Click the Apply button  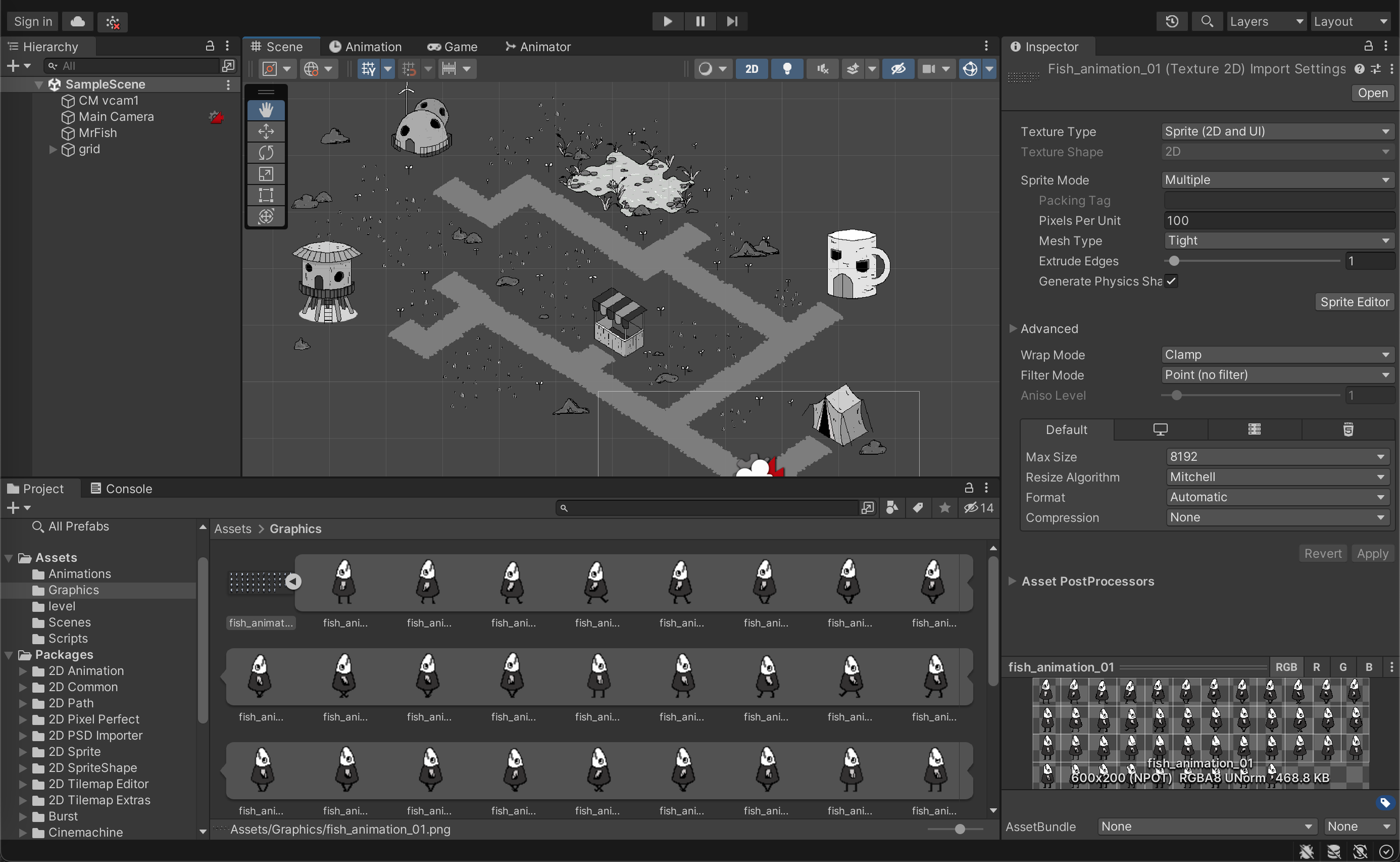click(x=1372, y=553)
